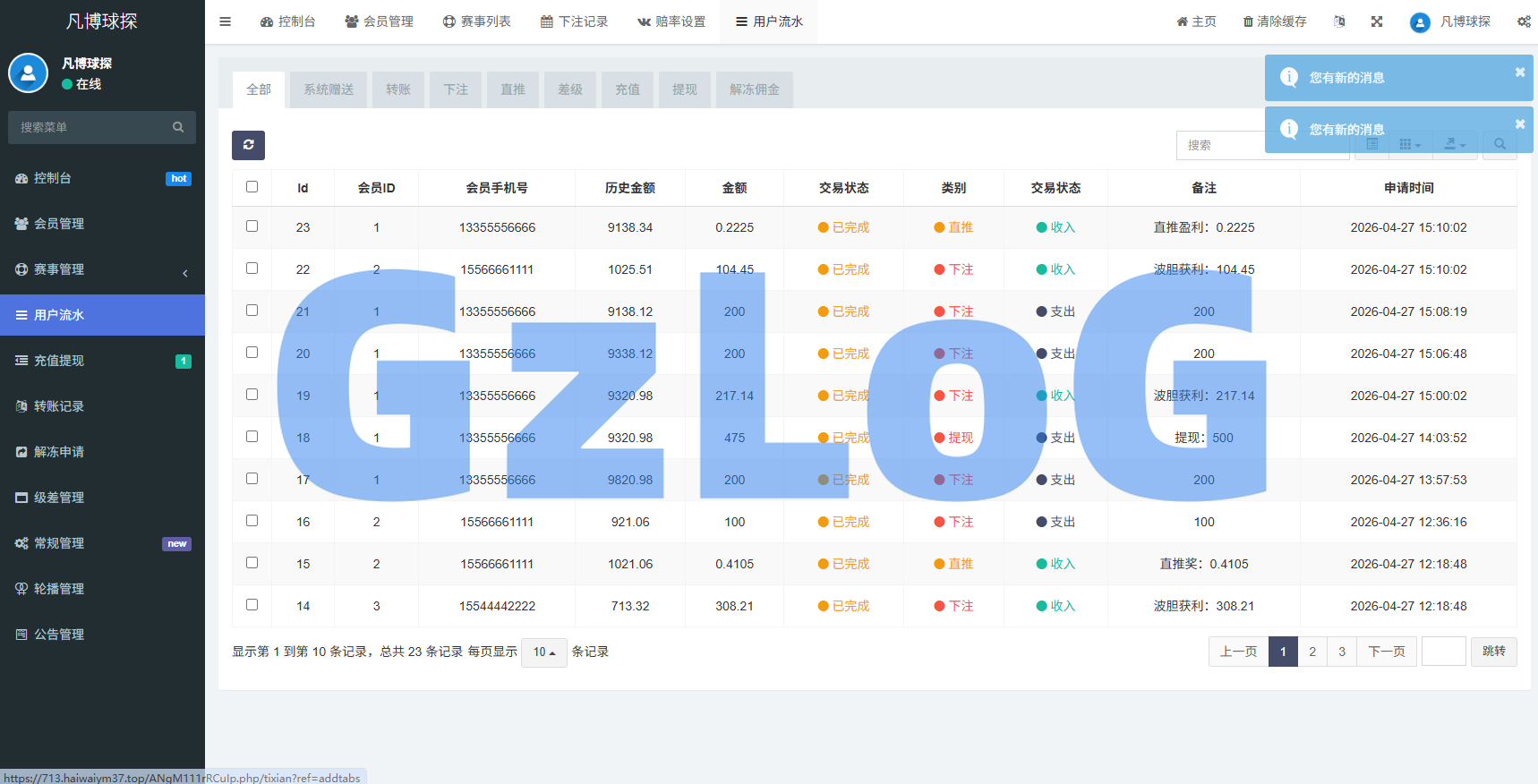This screenshot has height=784, width=1538.
Task: Click the refresh button above the table
Action: [248, 145]
